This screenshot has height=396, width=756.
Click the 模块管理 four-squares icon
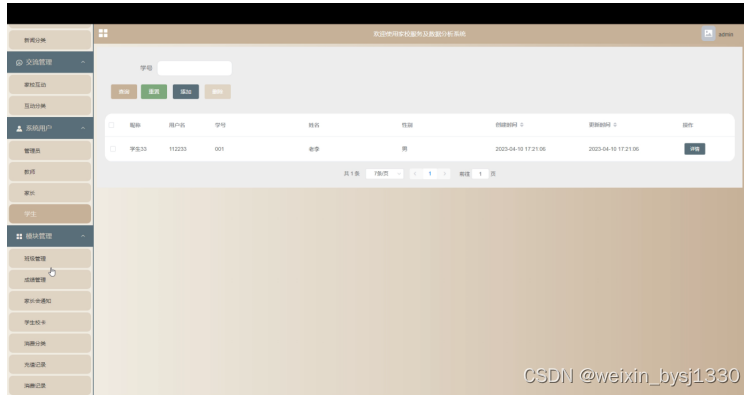pos(19,236)
